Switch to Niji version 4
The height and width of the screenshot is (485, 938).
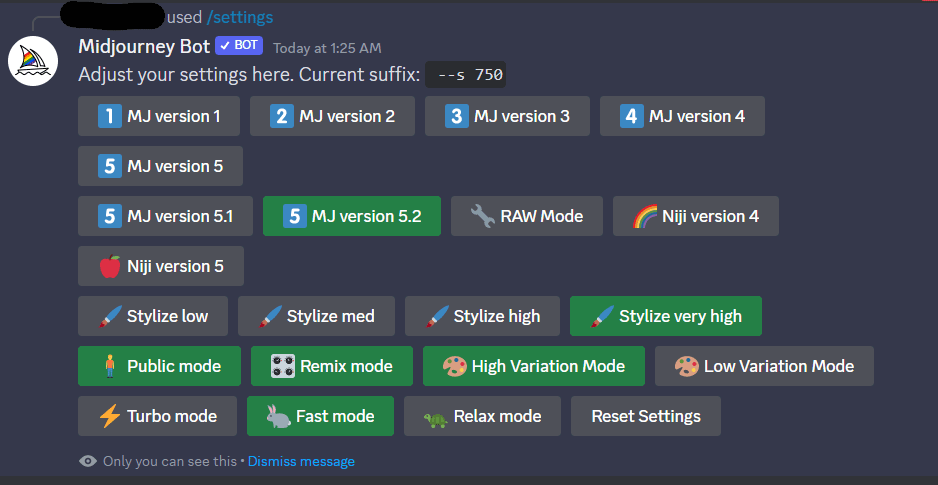click(x=696, y=216)
